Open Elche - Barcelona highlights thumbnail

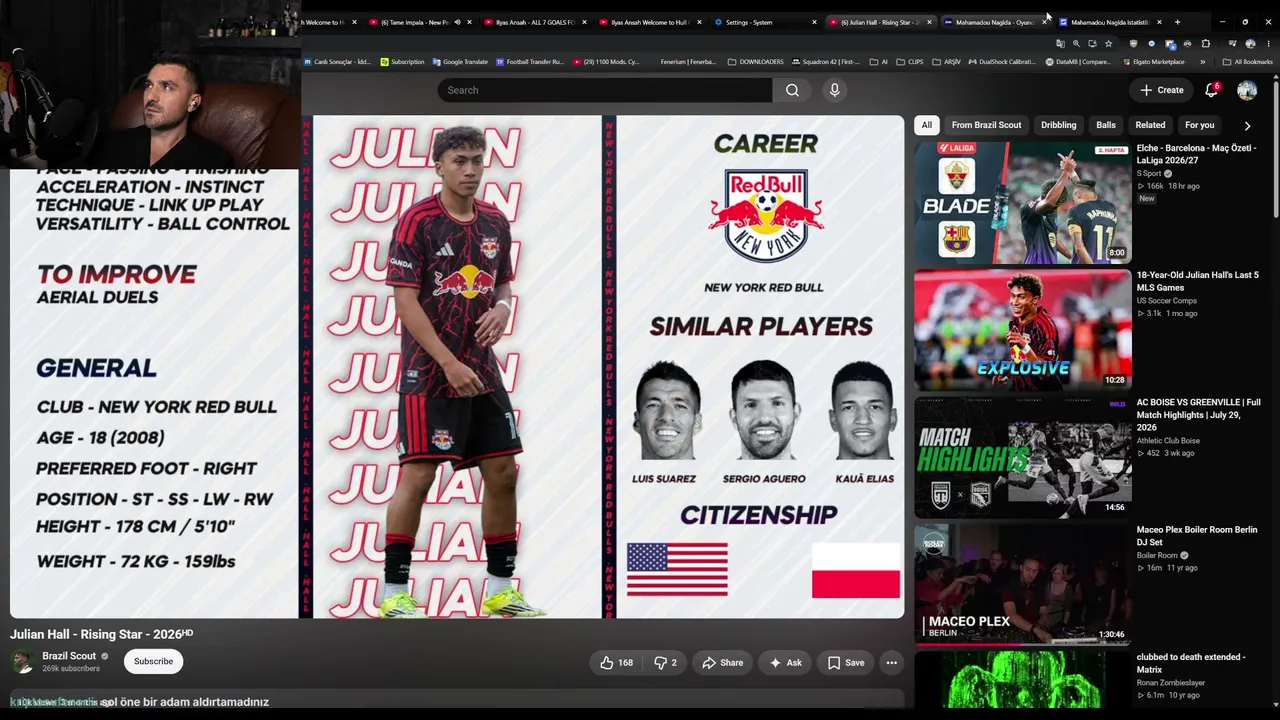tap(1023, 202)
